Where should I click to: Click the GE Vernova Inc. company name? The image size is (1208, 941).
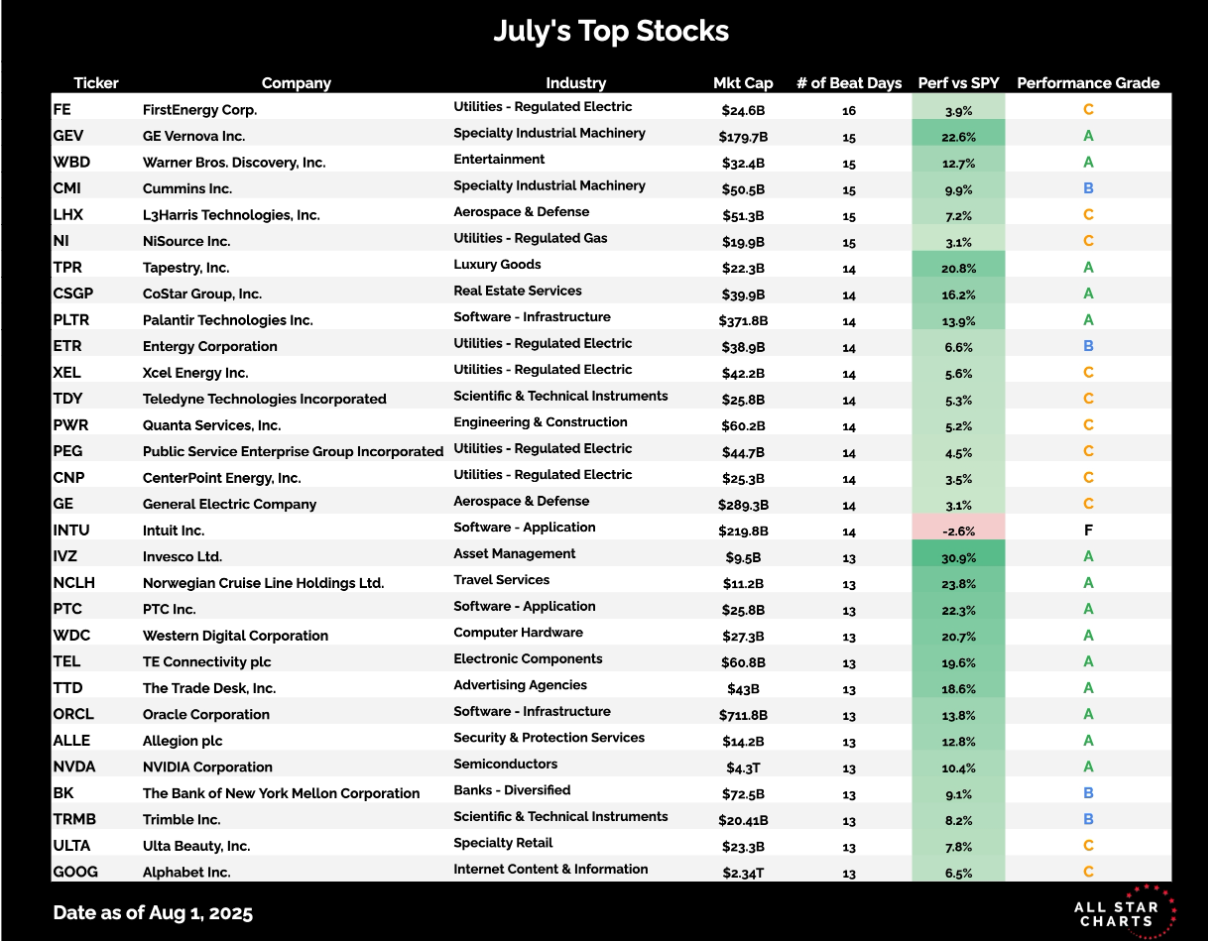(x=194, y=136)
